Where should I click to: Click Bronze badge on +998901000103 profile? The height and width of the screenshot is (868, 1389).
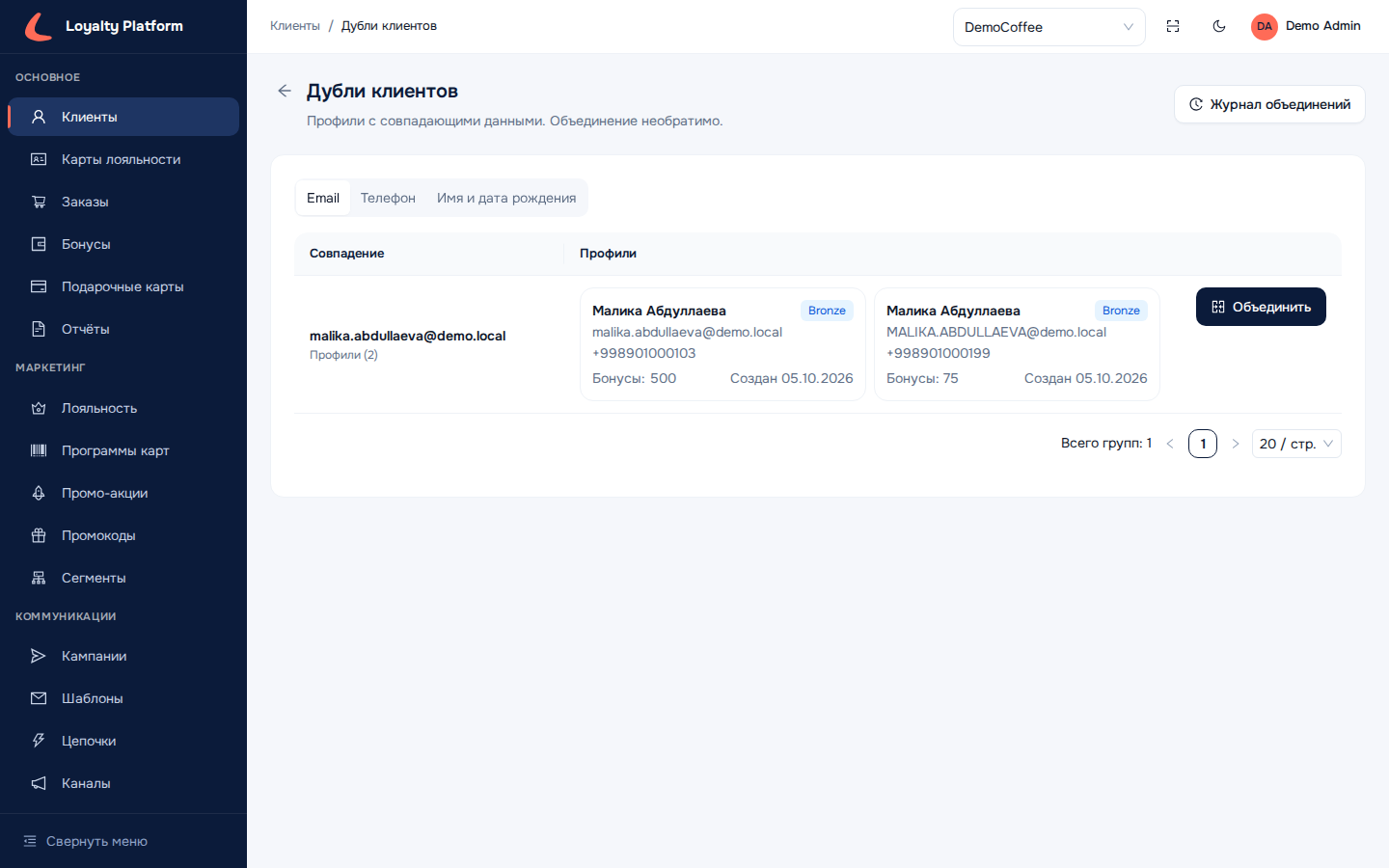pos(827,311)
